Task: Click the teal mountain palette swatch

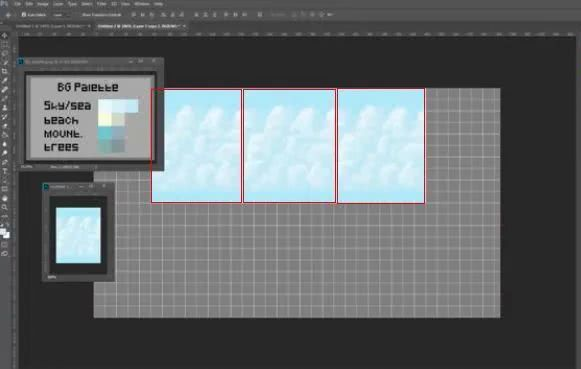Action: [x=104, y=133]
